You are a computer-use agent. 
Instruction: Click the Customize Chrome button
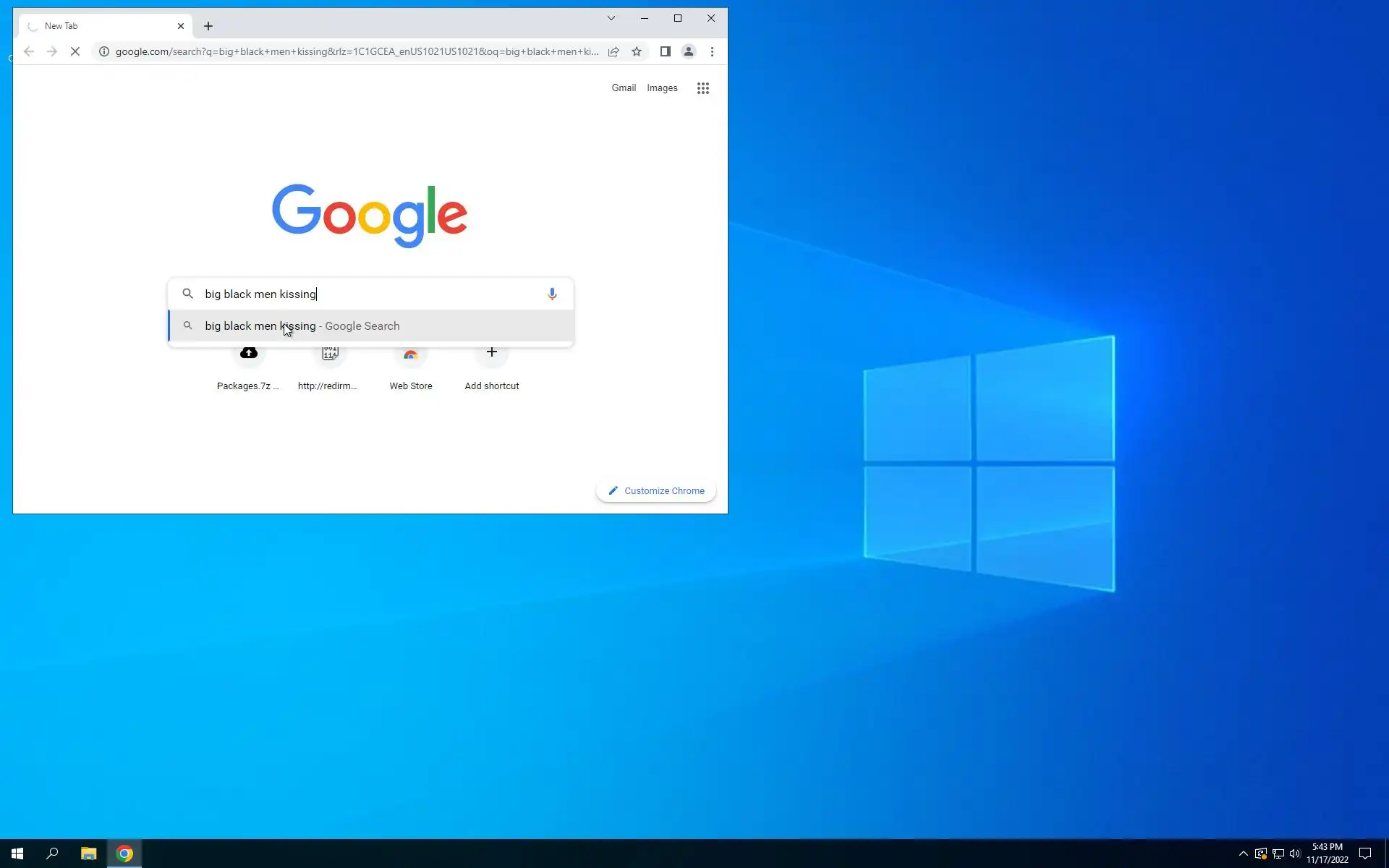(x=655, y=490)
